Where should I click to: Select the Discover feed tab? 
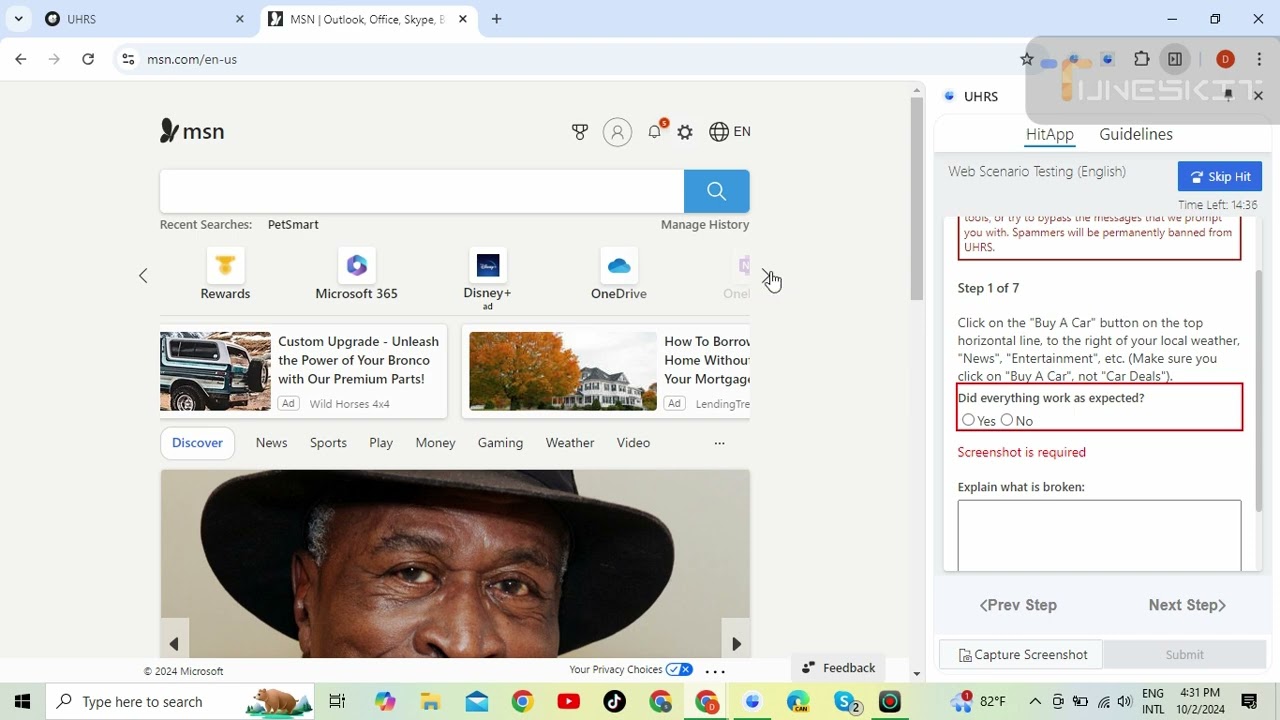(197, 443)
